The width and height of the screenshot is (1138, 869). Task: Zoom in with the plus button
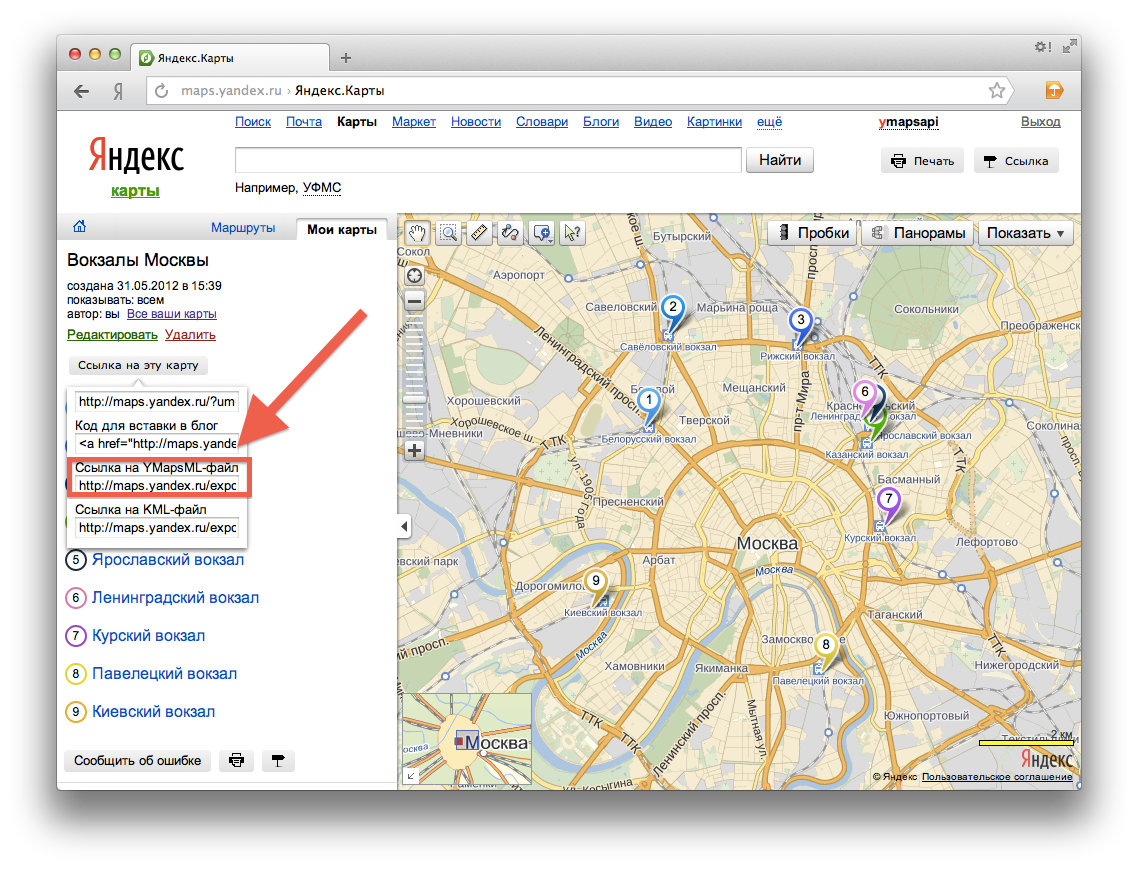click(414, 450)
